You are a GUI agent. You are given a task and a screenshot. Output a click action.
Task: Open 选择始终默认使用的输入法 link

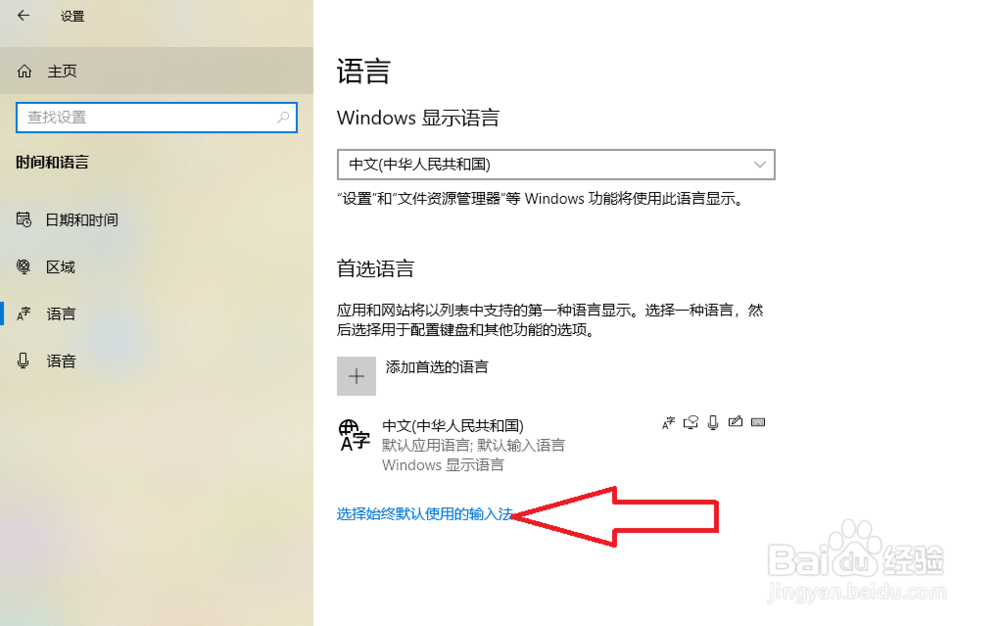coord(425,514)
